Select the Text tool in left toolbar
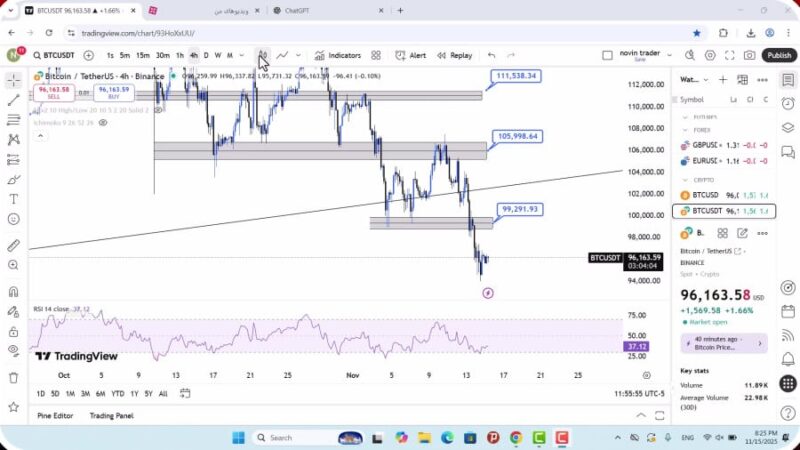The image size is (800, 450). click(13, 199)
